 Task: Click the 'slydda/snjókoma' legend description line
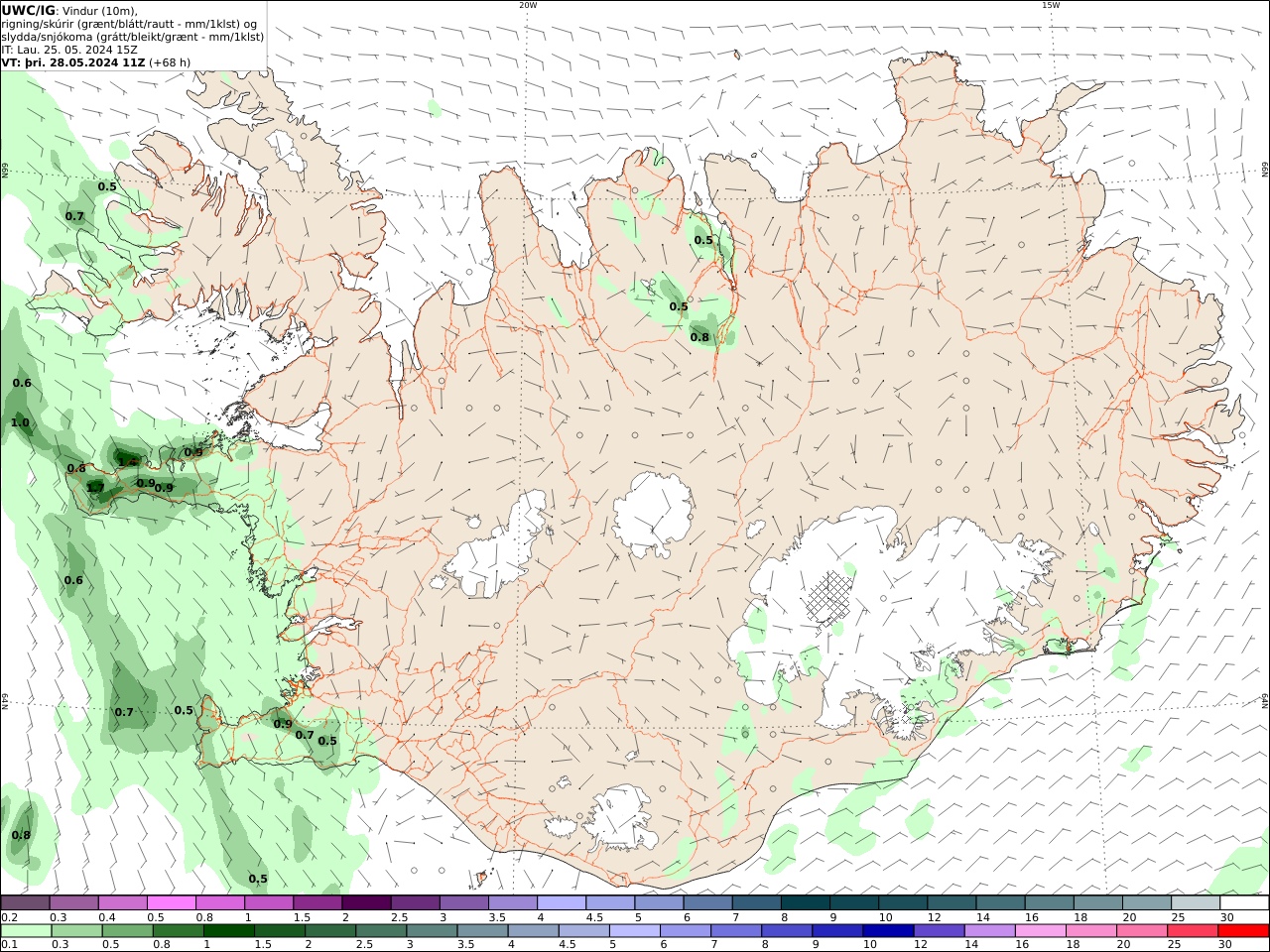133,37
